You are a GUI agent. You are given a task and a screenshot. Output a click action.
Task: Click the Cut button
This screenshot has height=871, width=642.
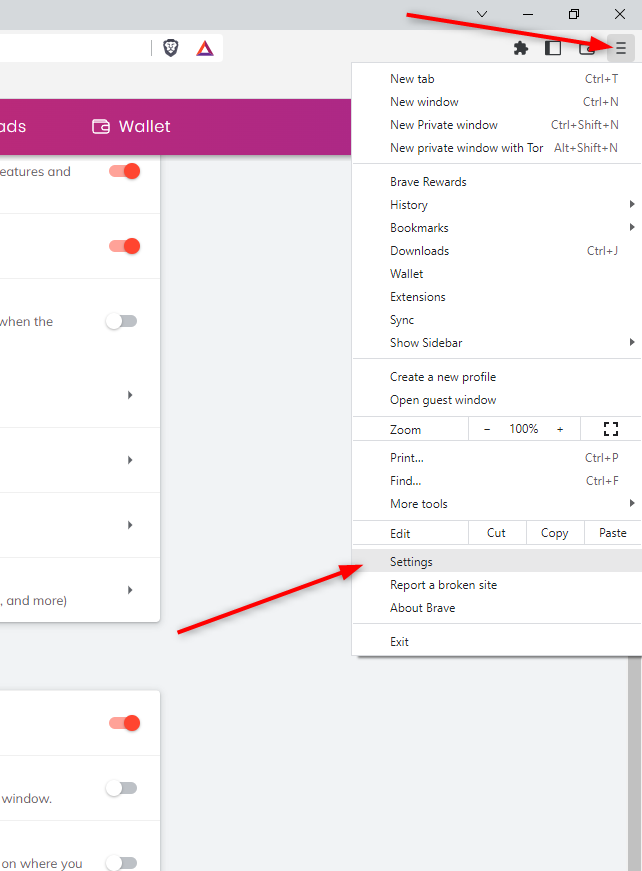coord(496,533)
